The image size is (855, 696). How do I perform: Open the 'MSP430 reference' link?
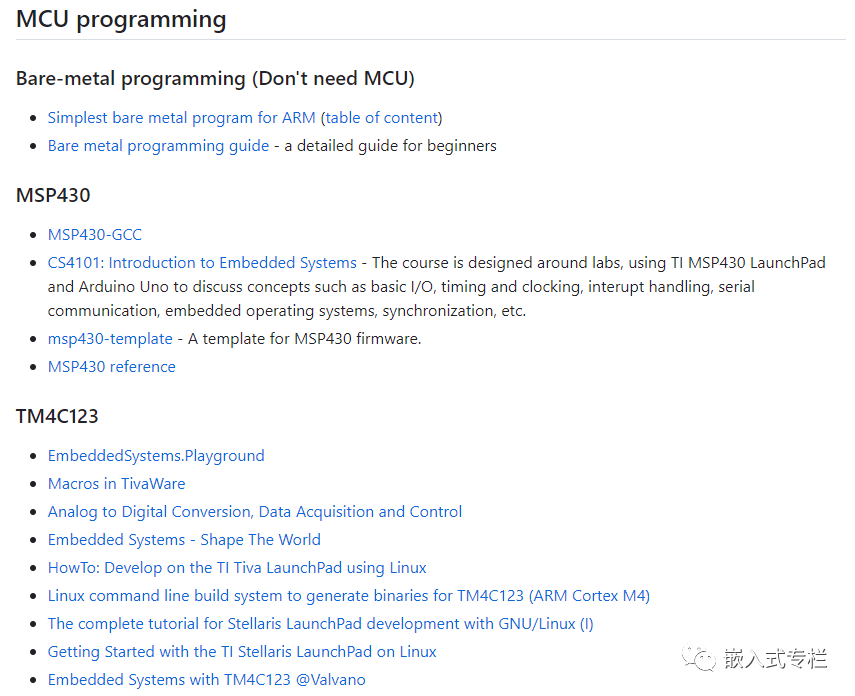[x=112, y=367]
